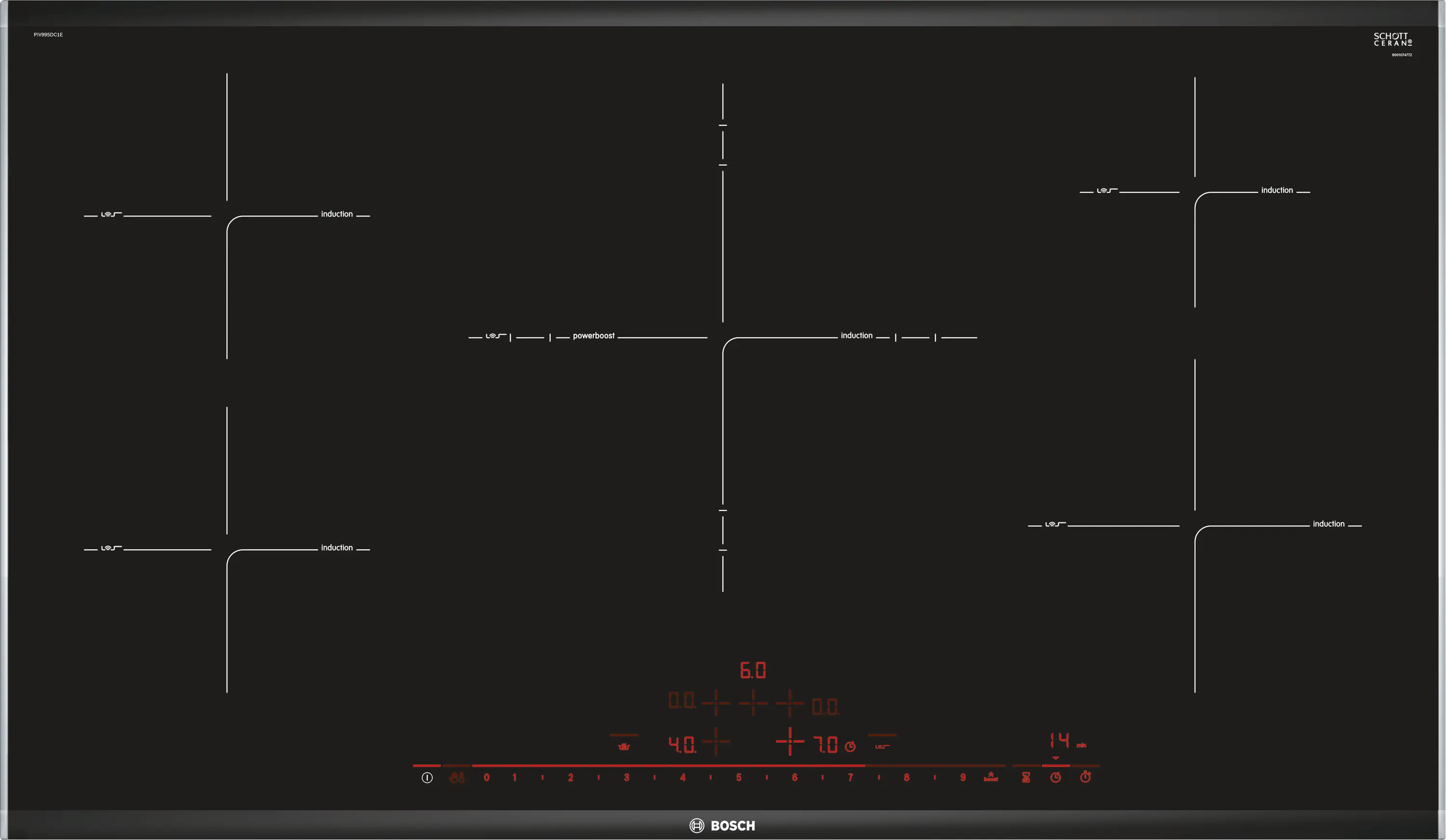Tap the BOSCH logo on the front strip
Image resolution: width=1446 pixels, height=840 pixels.
coord(723,825)
